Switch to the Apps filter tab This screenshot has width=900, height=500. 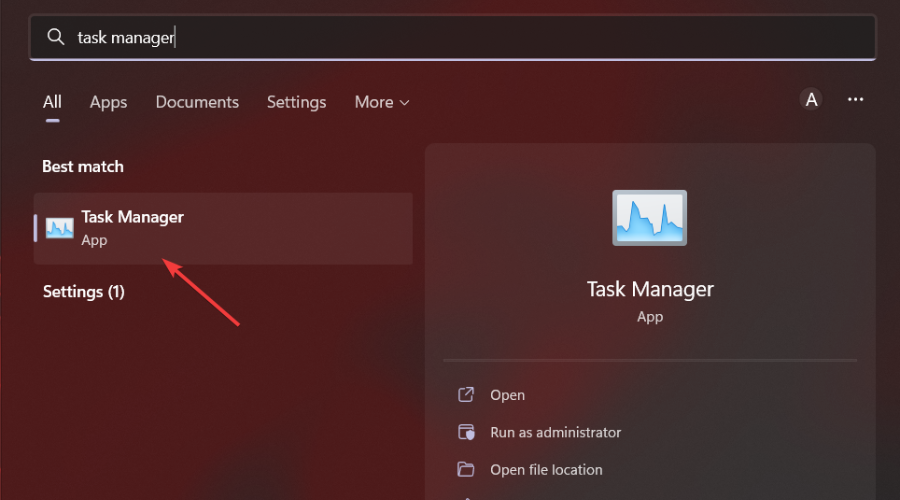108,102
